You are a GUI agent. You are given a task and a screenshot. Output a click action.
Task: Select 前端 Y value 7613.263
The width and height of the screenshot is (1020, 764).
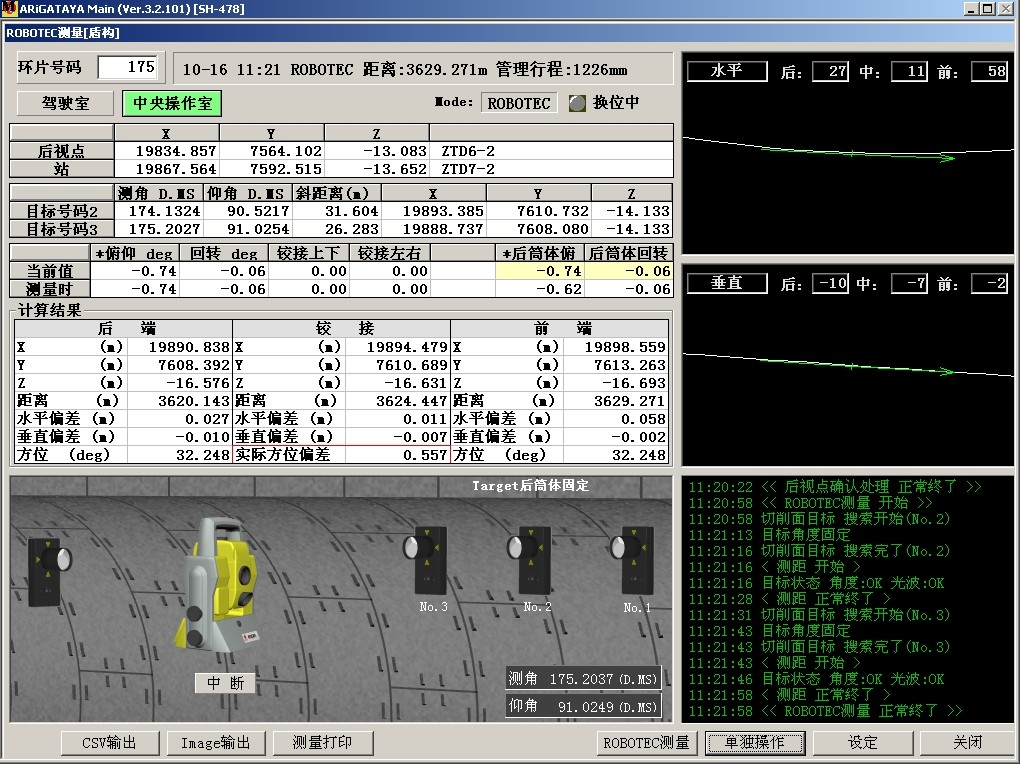coord(615,365)
